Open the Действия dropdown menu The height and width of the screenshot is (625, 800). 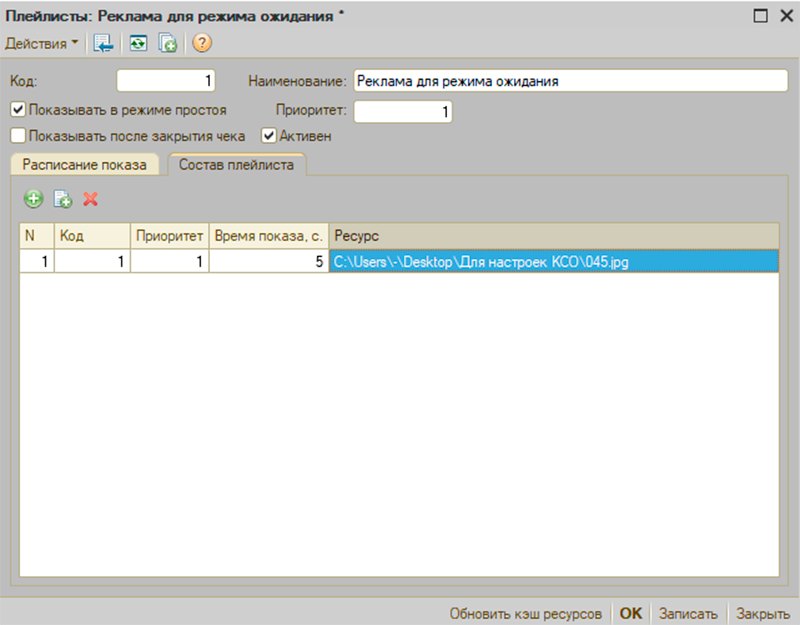[x=41, y=43]
